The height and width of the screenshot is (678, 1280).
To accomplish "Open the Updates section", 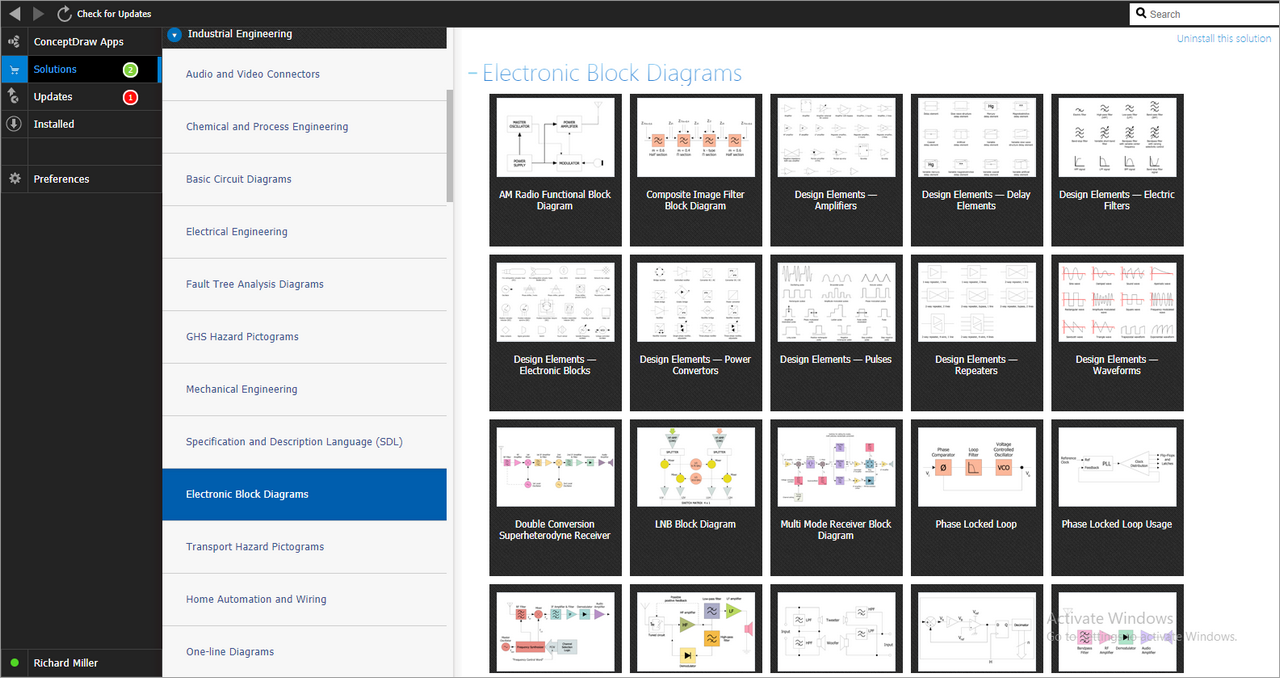I will coord(53,97).
